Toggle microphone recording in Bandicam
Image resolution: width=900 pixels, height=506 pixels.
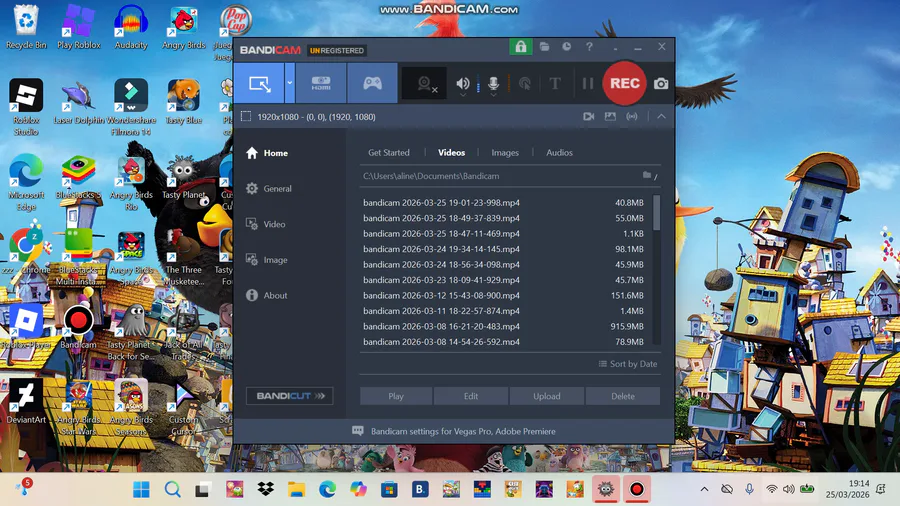click(493, 84)
